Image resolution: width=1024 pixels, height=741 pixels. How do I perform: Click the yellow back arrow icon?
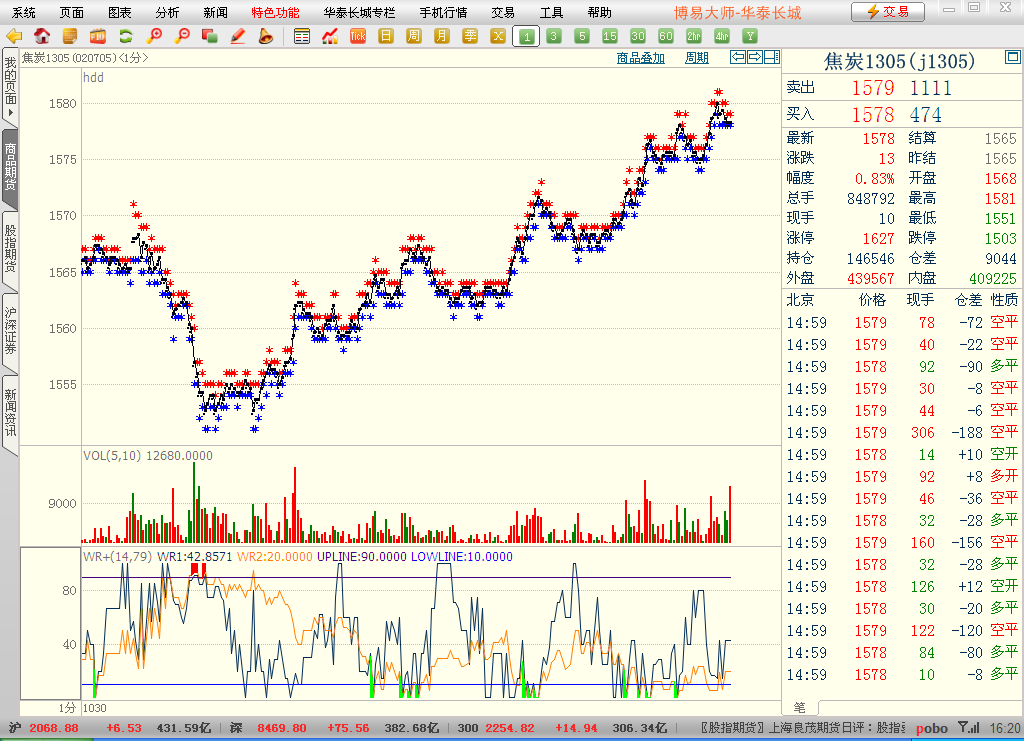pos(14,36)
